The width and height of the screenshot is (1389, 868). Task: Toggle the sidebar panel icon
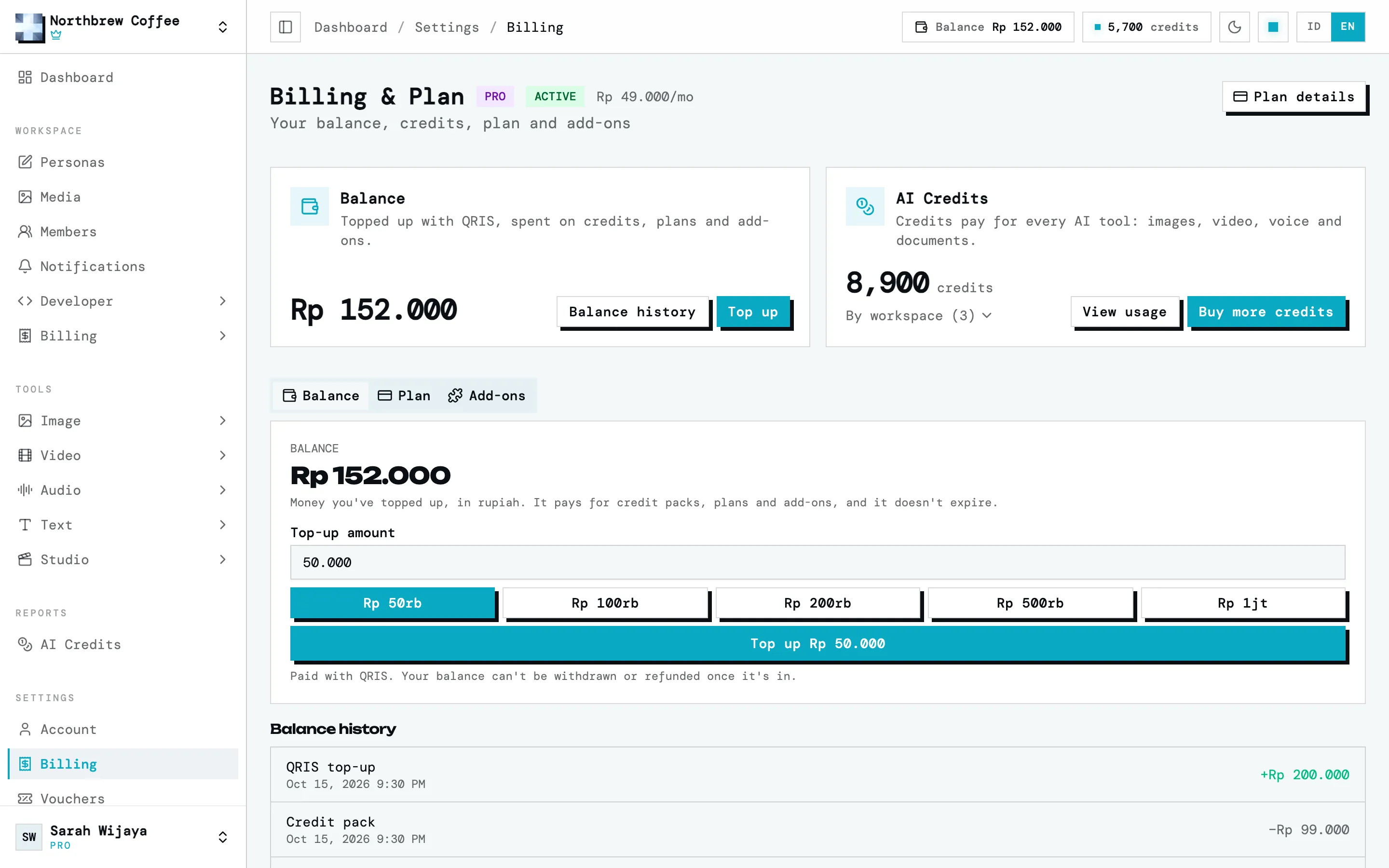(285, 27)
